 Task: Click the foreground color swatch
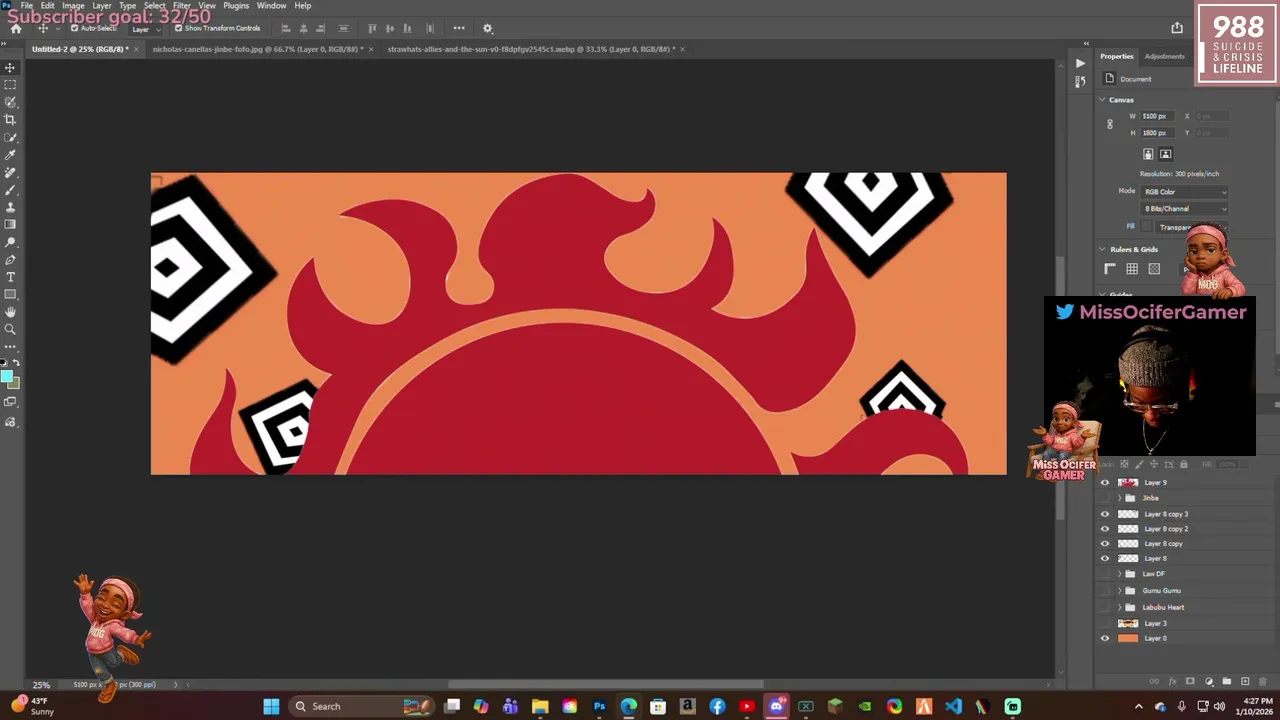click(7, 377)
